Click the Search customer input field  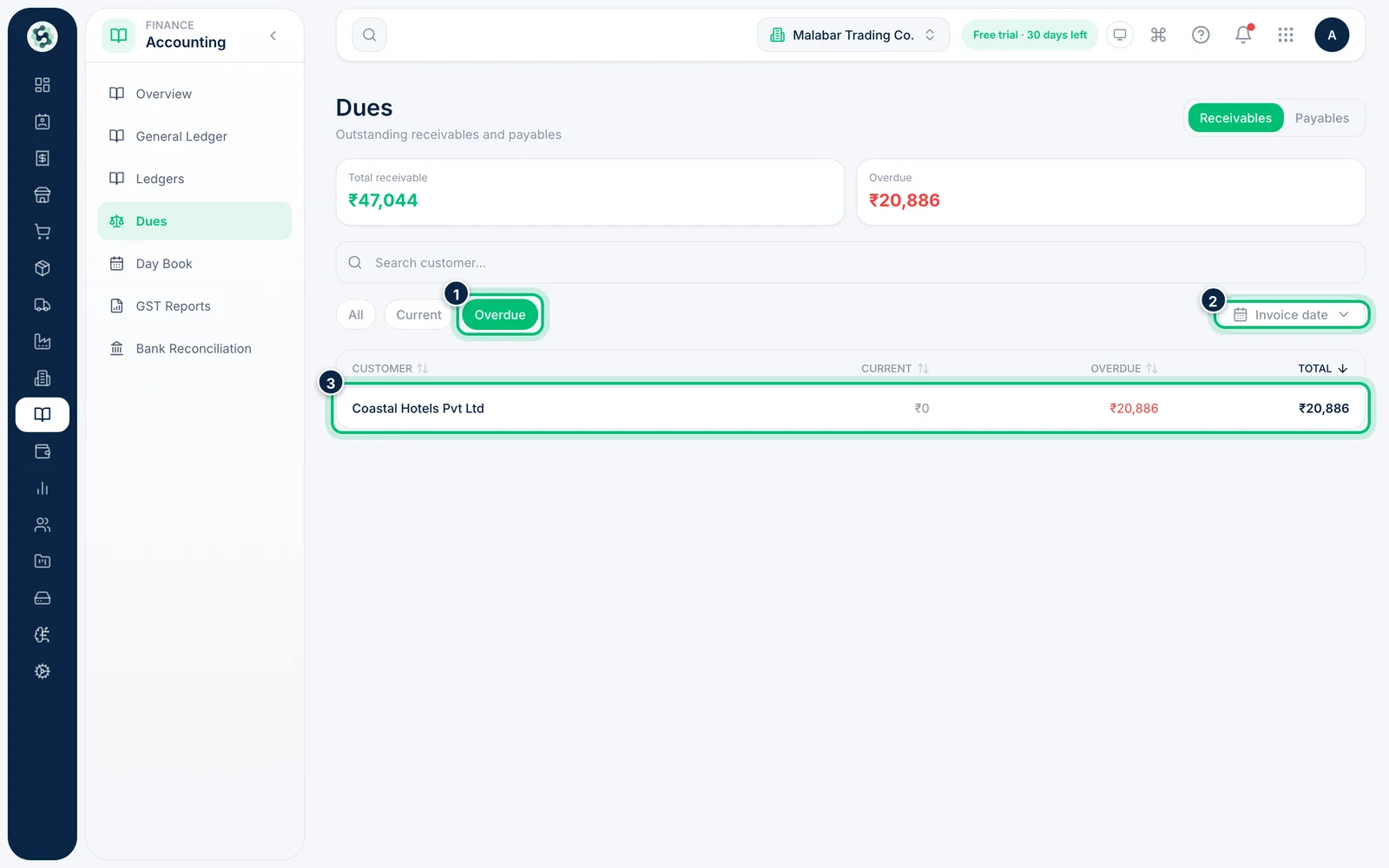[x=851, y=262]
